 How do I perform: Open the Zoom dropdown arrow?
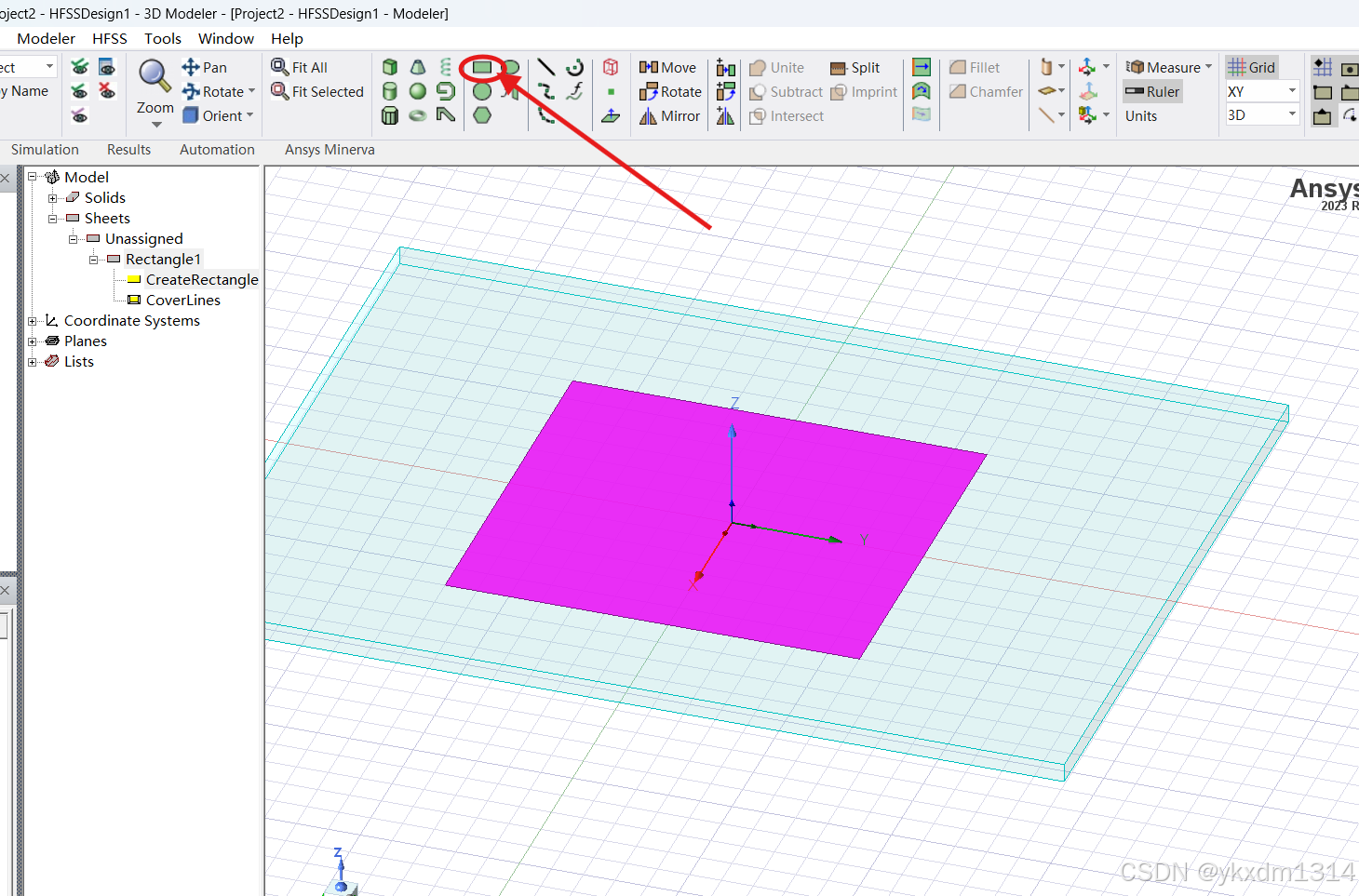point(155,125)
